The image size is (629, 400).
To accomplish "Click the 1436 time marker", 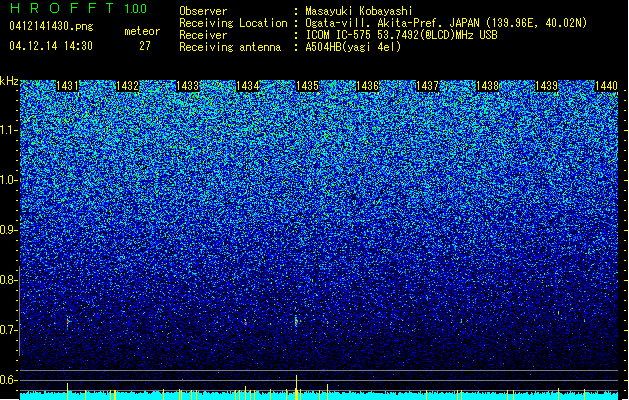I will [367, 86].
